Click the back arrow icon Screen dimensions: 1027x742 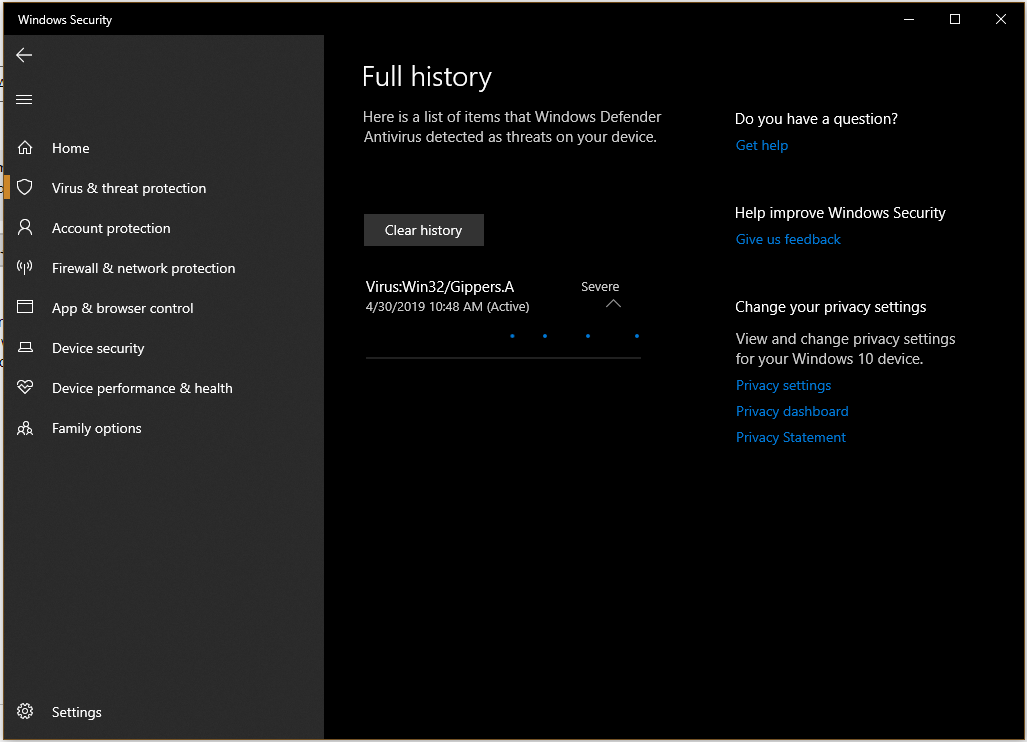[x=24, y=55]
